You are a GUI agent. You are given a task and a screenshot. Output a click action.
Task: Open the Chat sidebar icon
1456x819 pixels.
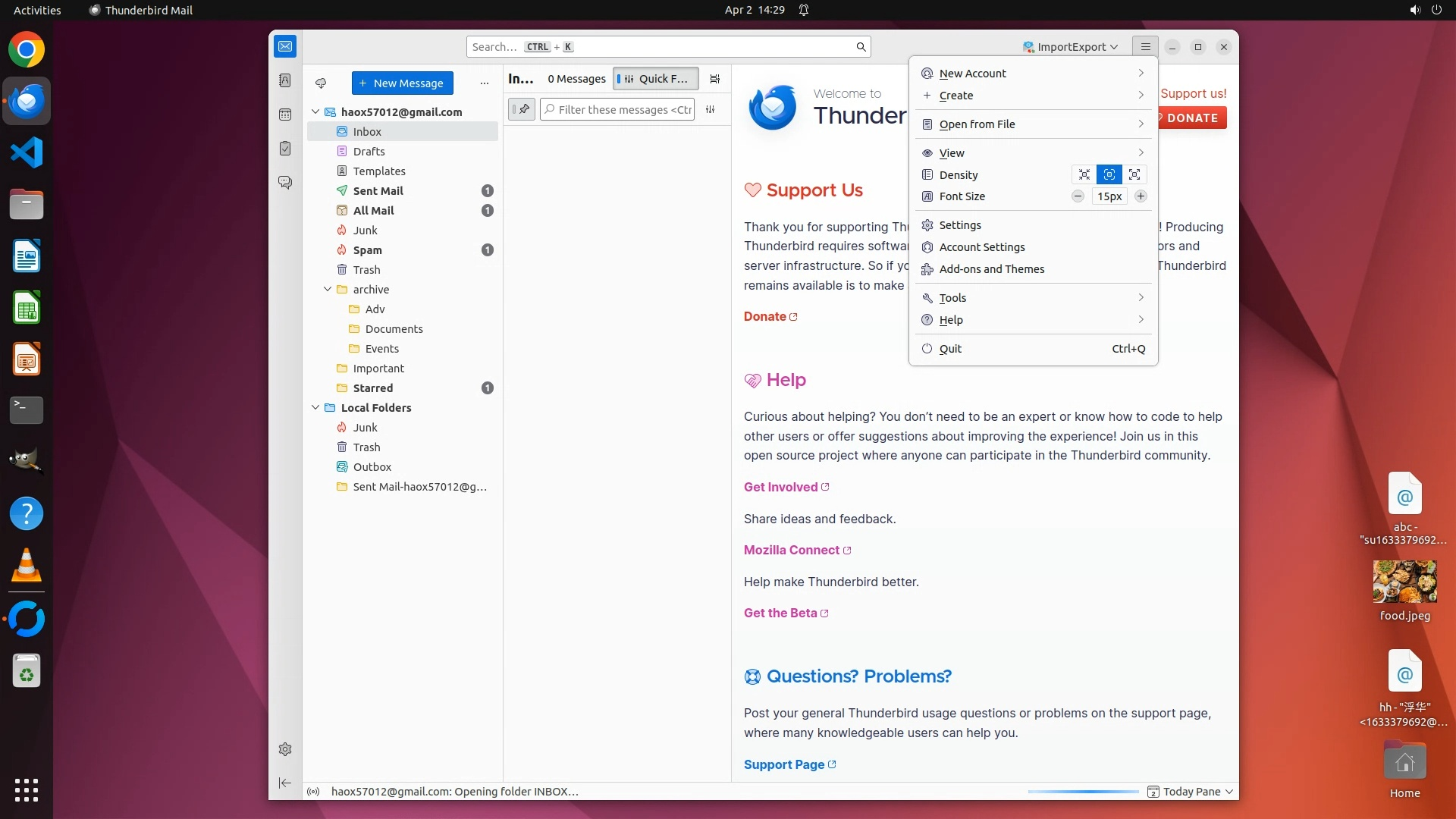(x=285, y=183)
